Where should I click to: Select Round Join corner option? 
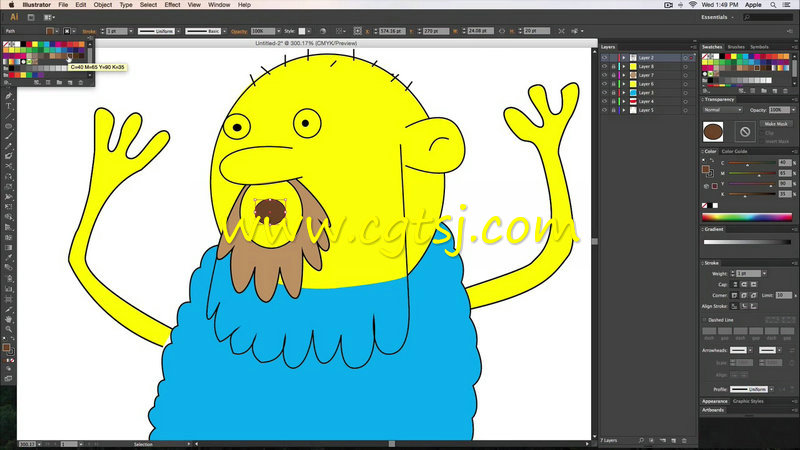(x=744, y=295)
